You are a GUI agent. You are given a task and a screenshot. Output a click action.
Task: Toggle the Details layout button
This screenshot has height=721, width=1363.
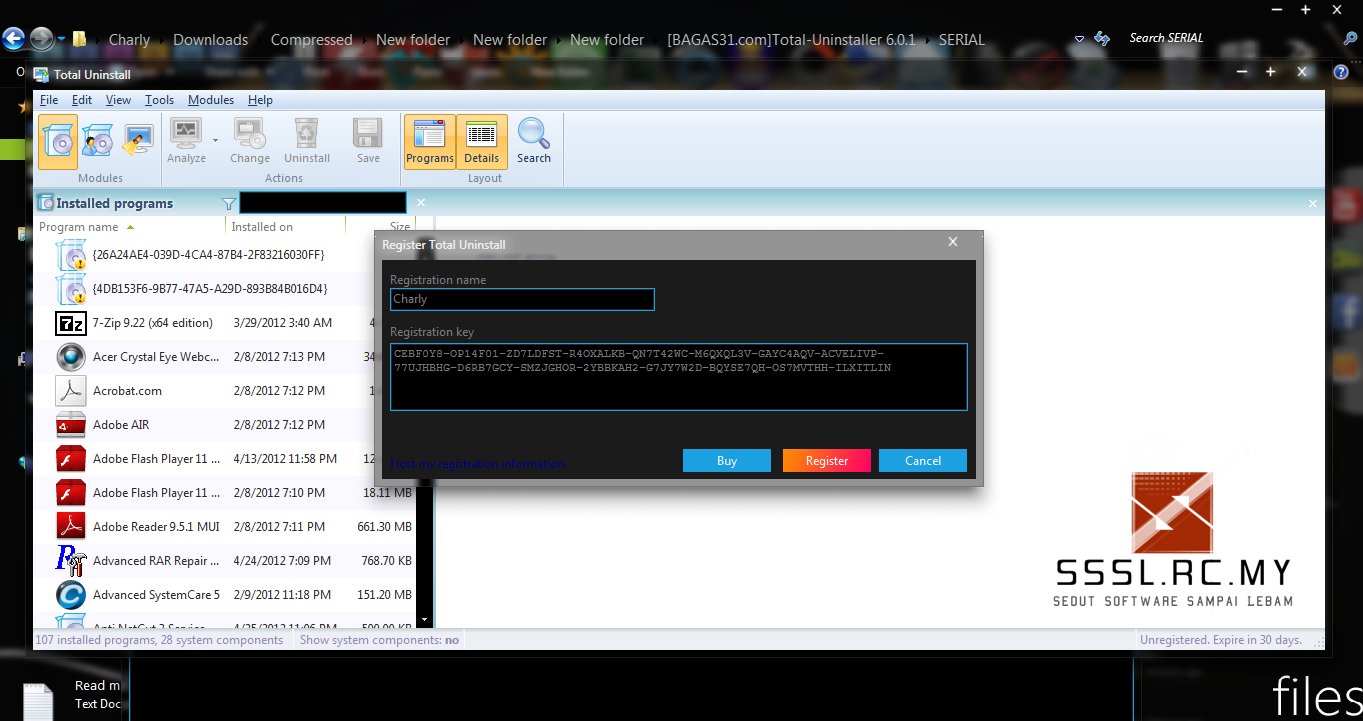pyautogui.click(x=481, y=141)
